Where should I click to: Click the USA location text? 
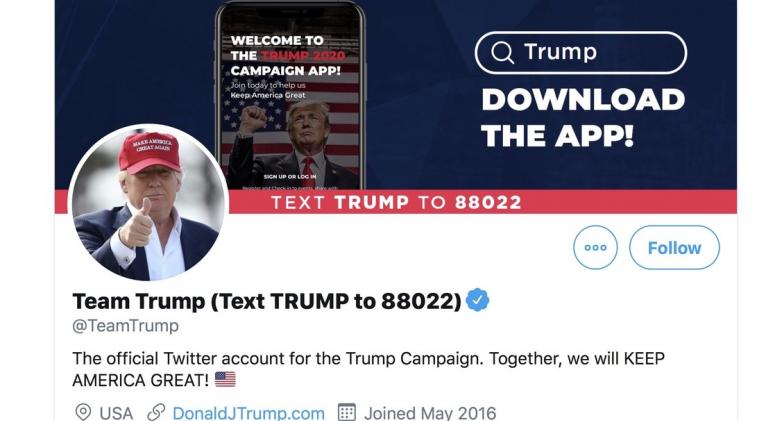[x=116, y=413]
